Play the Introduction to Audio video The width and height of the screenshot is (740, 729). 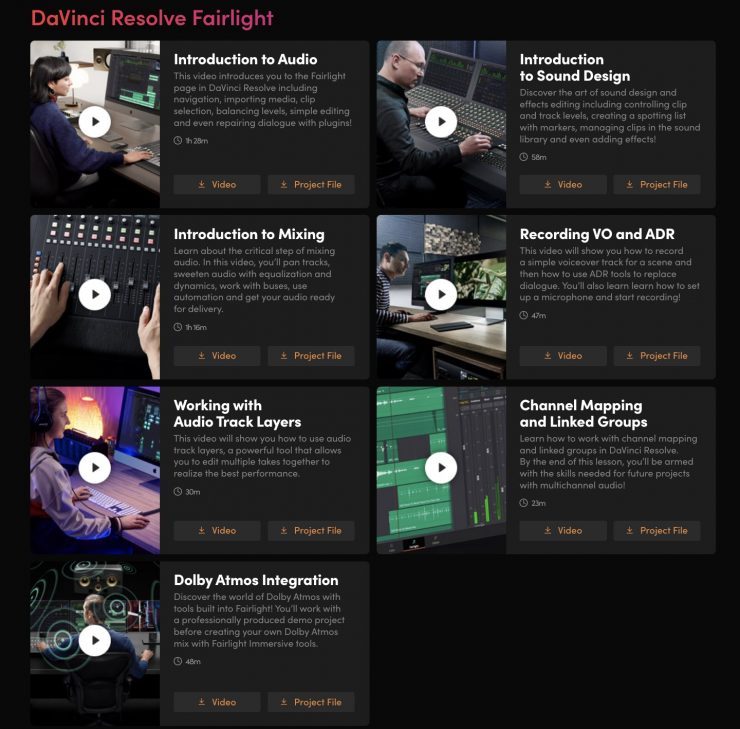pos(95,122)
